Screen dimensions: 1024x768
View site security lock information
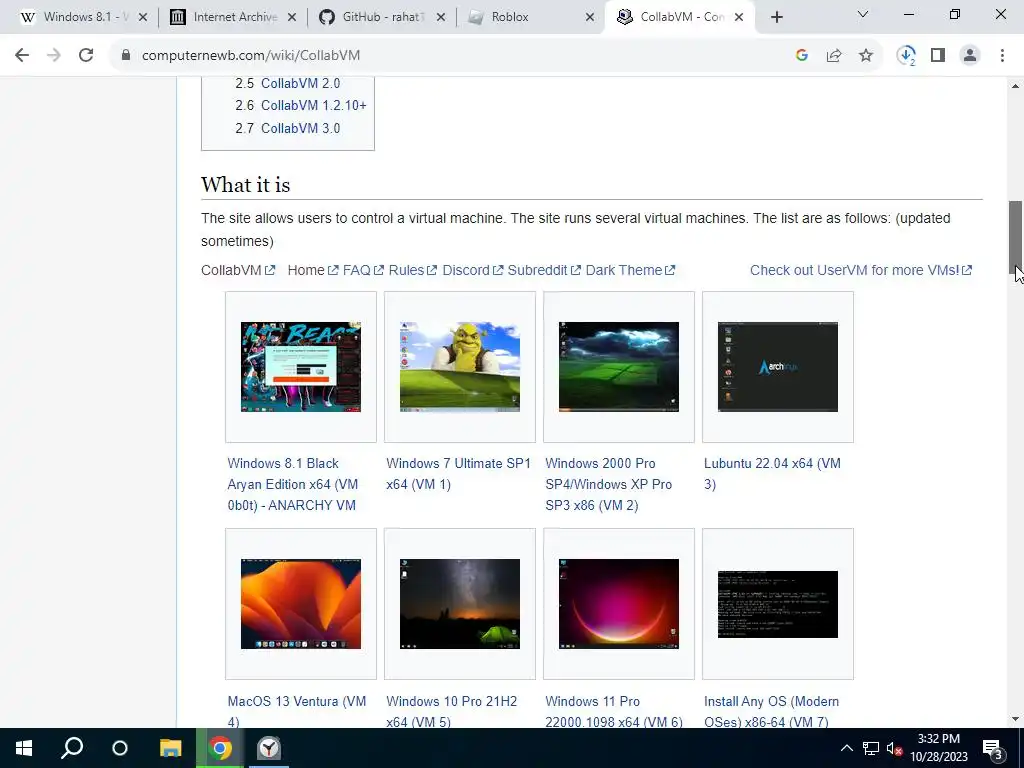tap(126, 56)
